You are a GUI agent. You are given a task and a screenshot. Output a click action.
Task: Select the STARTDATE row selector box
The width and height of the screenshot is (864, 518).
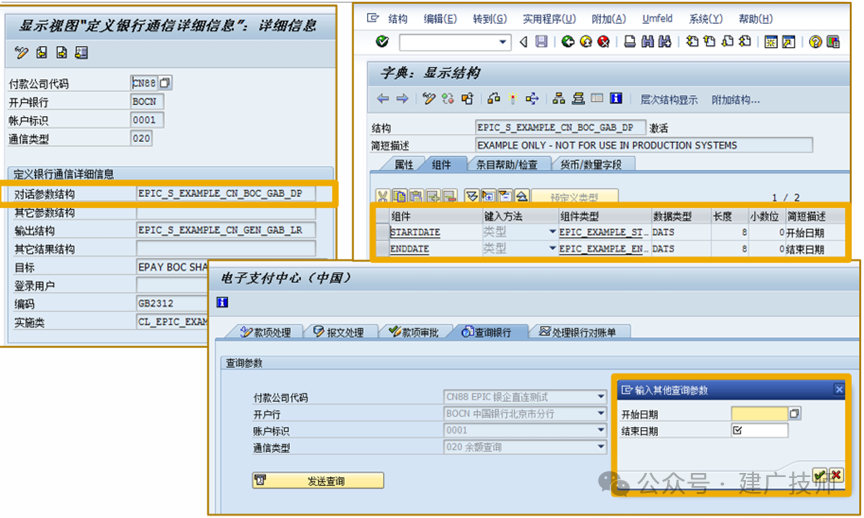[381, 232]
